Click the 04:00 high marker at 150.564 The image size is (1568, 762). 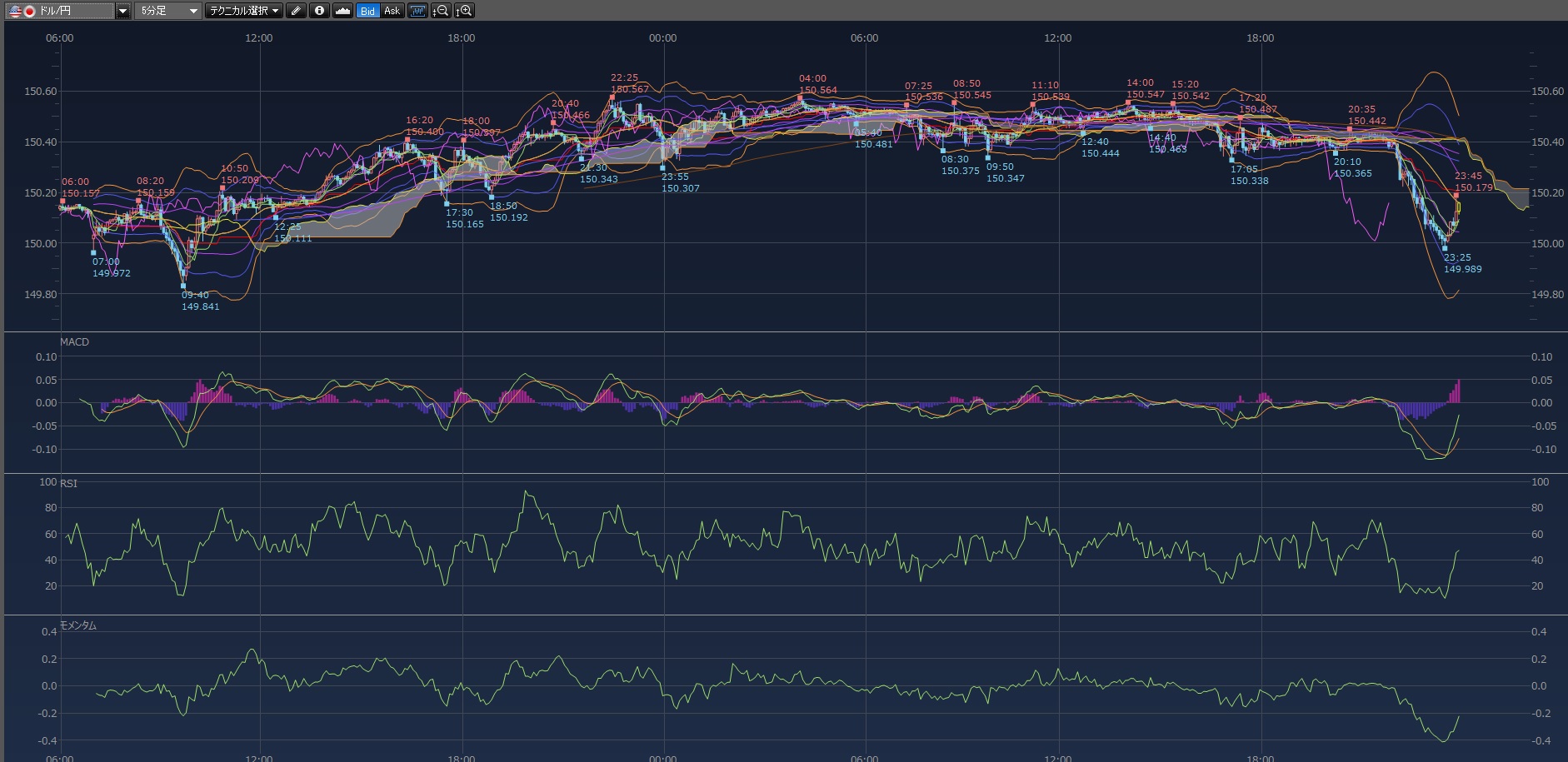801,97
